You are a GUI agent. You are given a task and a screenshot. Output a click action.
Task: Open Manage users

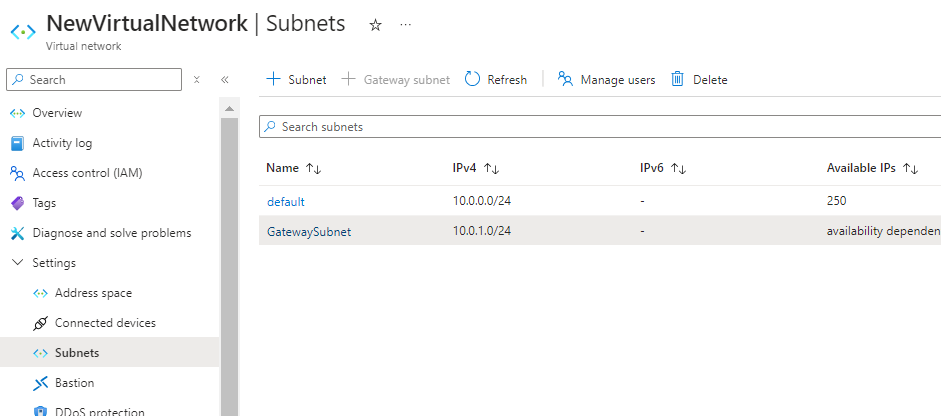click(x=607, y=79)
